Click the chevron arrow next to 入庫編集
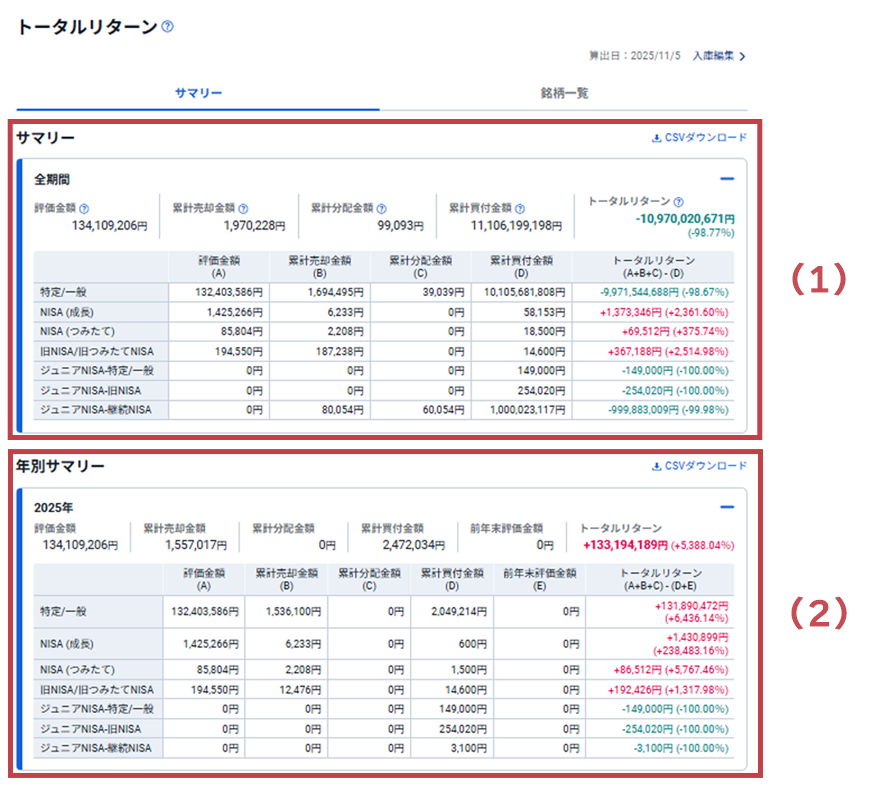This screenshot has width=878, height=792. pyautogui.click(x=743, y=57)
